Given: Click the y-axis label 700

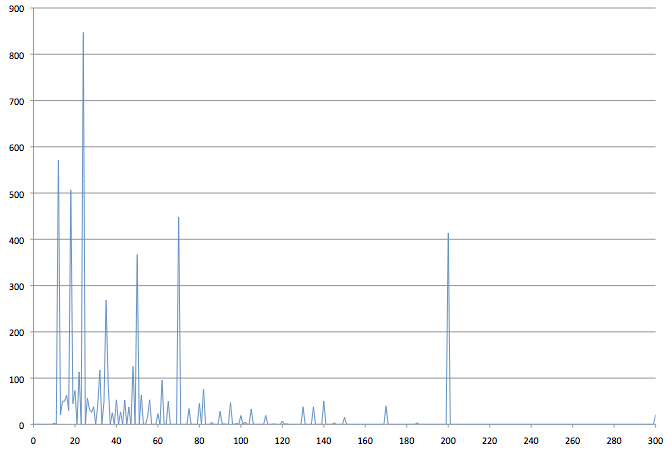Looking at the screenshot, I should tap(16, 102).
